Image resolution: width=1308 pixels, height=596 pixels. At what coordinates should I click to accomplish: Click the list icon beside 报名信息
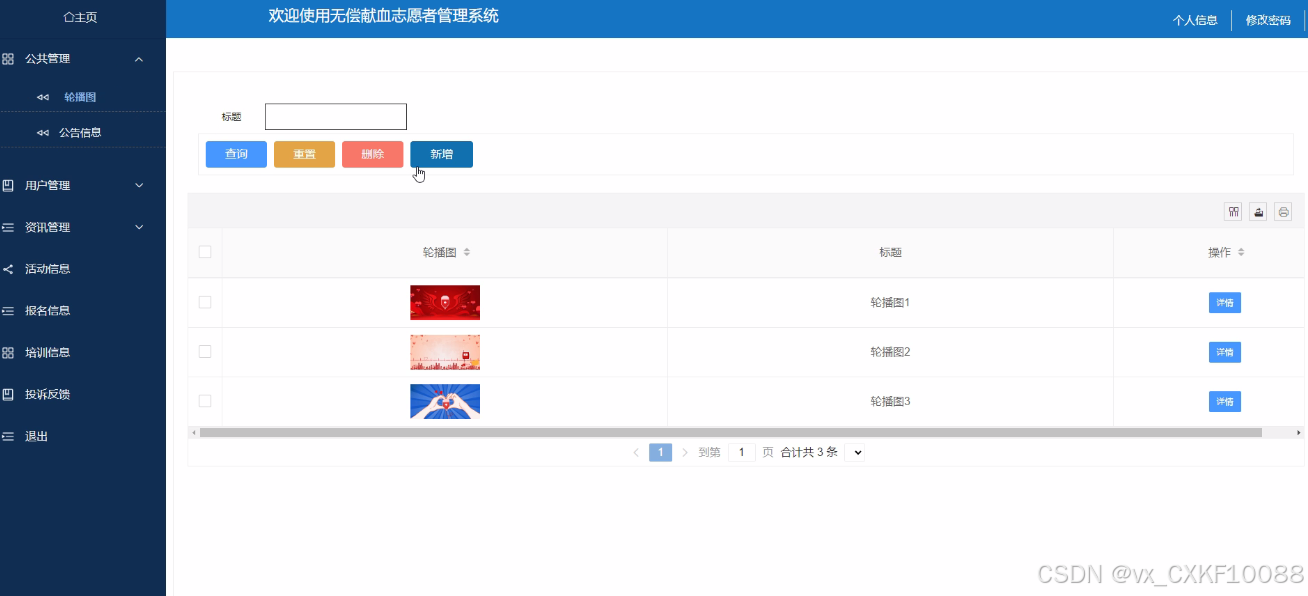(8, 311)
